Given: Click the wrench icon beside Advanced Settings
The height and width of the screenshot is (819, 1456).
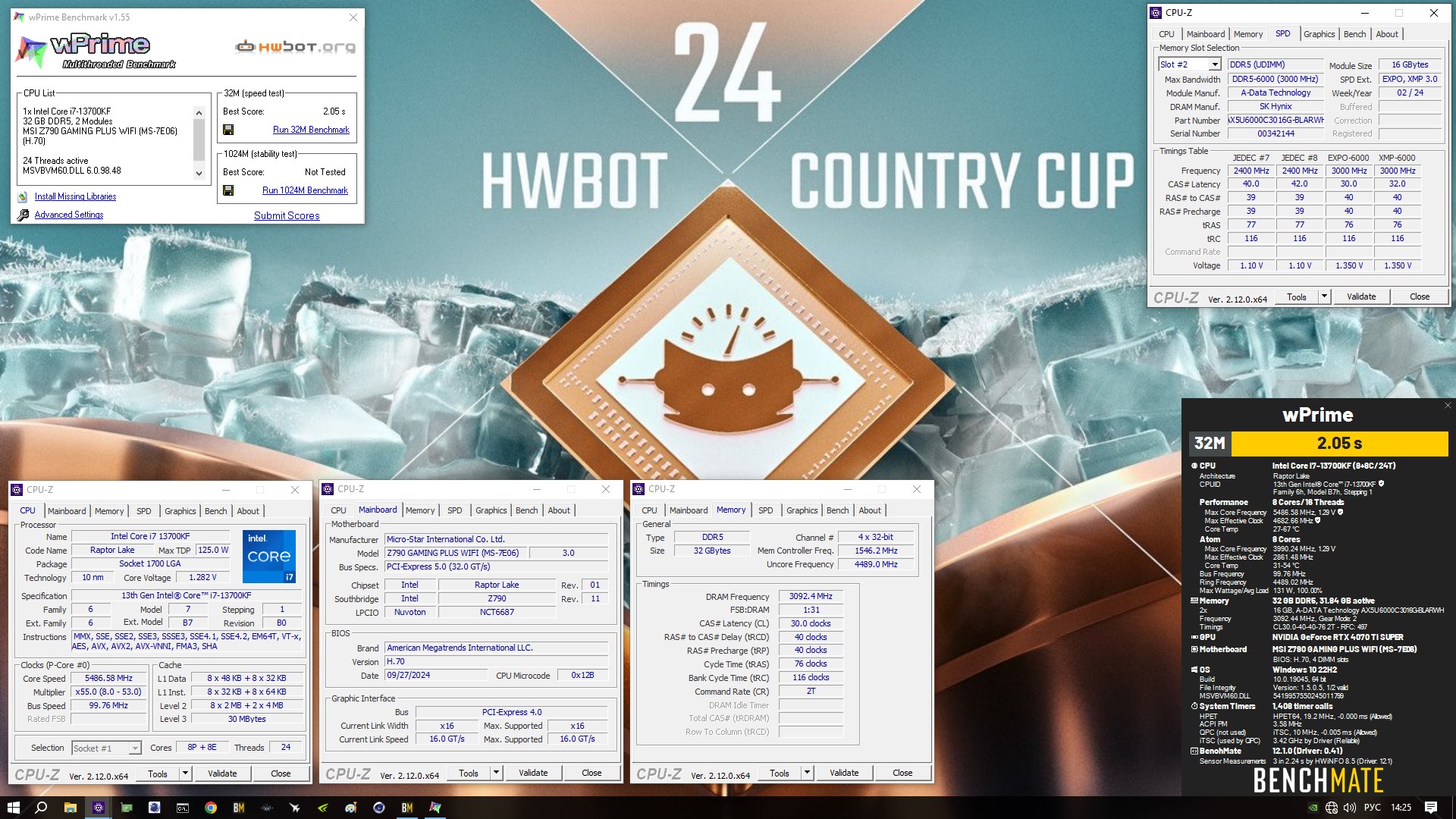Looking at the screenshot, I should click(x=23, y=215).
